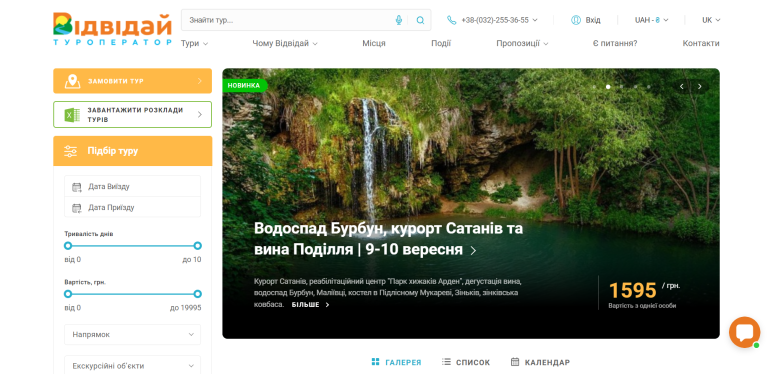Switch to Галерея view tab

396,363
